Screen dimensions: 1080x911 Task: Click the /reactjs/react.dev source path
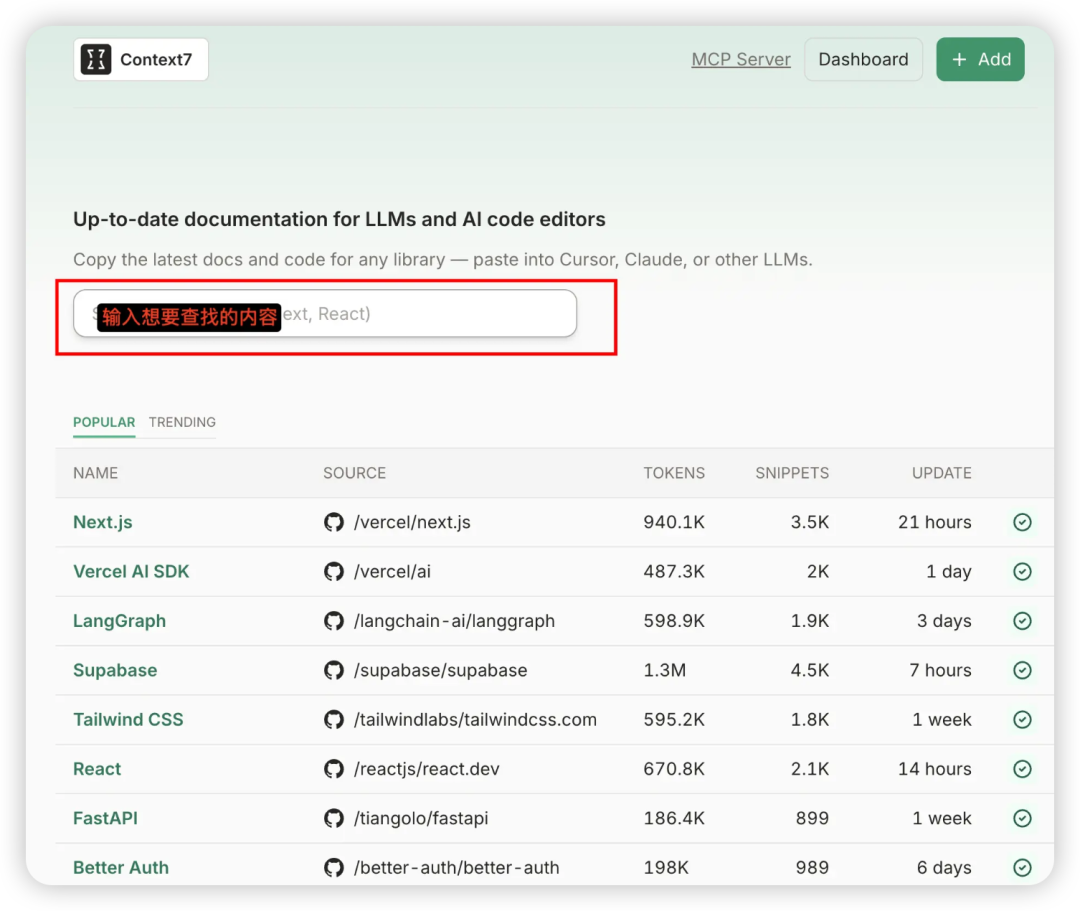[x=426, y=769]
